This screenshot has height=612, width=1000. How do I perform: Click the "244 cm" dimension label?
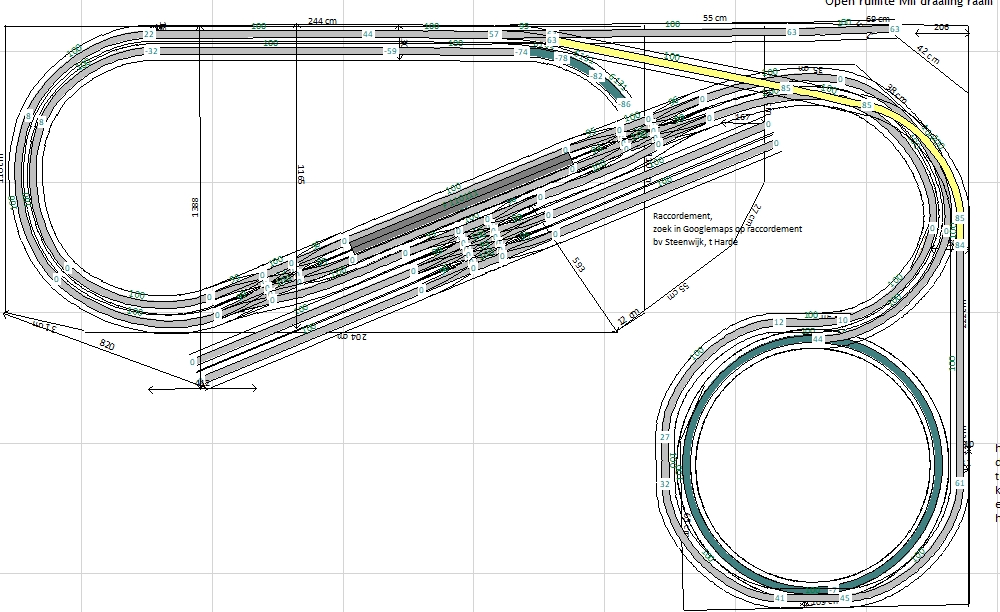click(x=322, y=20)
